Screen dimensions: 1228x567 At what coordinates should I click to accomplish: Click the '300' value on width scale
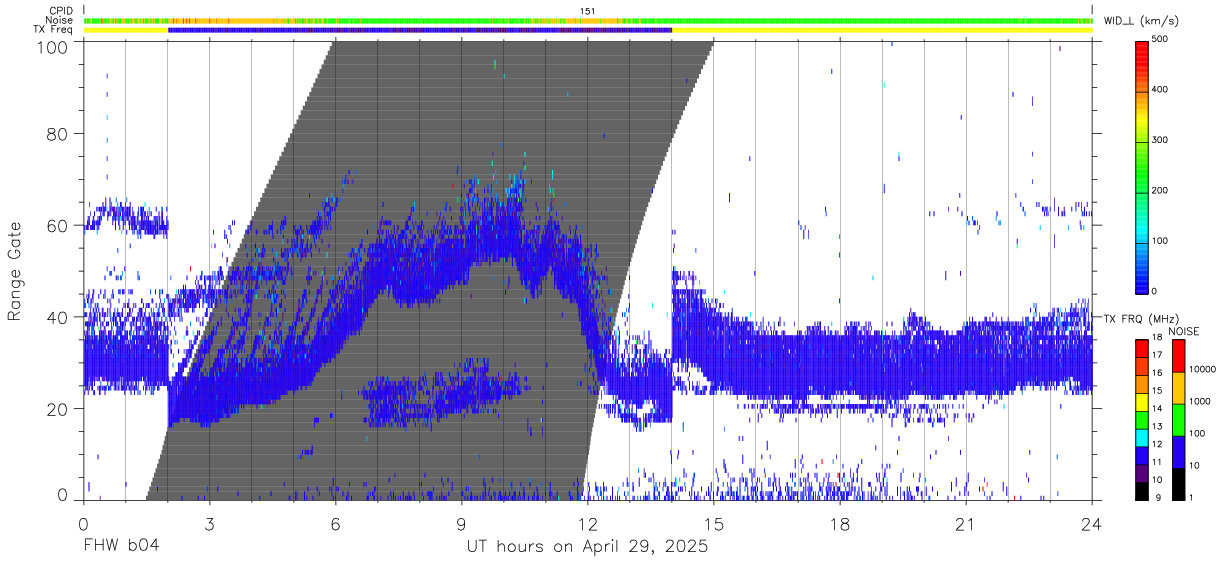[x=1160, y=140]
